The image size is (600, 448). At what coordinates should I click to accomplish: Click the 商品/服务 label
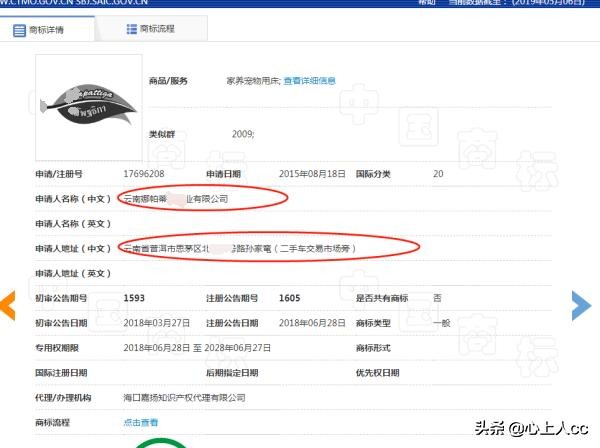[168, 81]
